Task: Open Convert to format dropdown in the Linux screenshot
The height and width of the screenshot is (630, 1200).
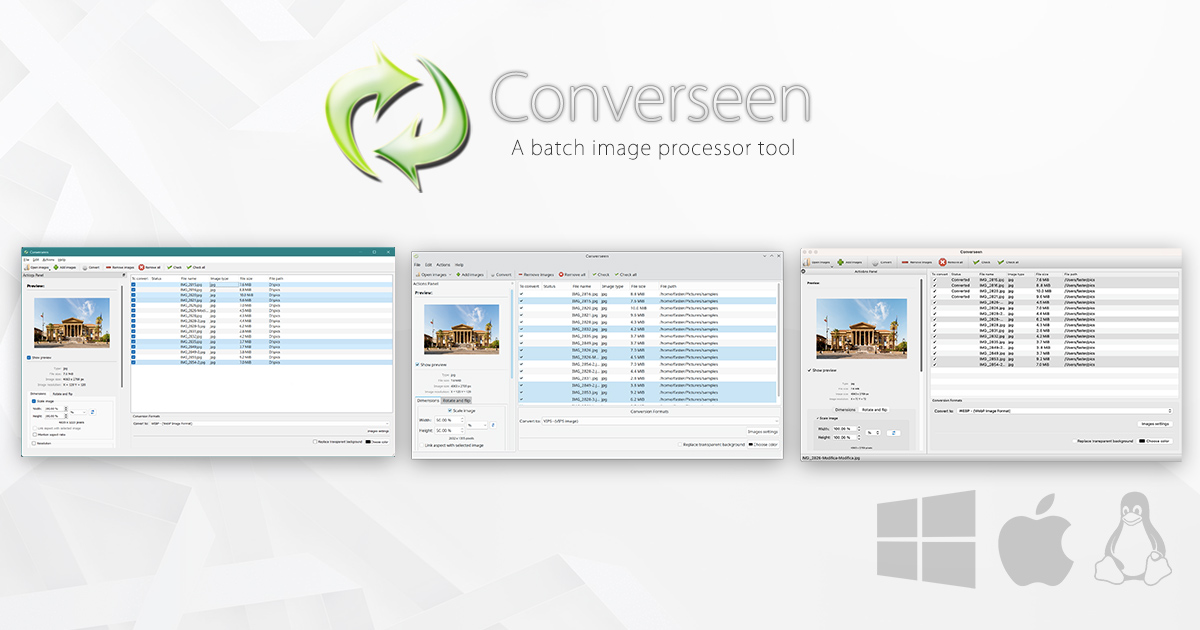Action: point(660,421)
